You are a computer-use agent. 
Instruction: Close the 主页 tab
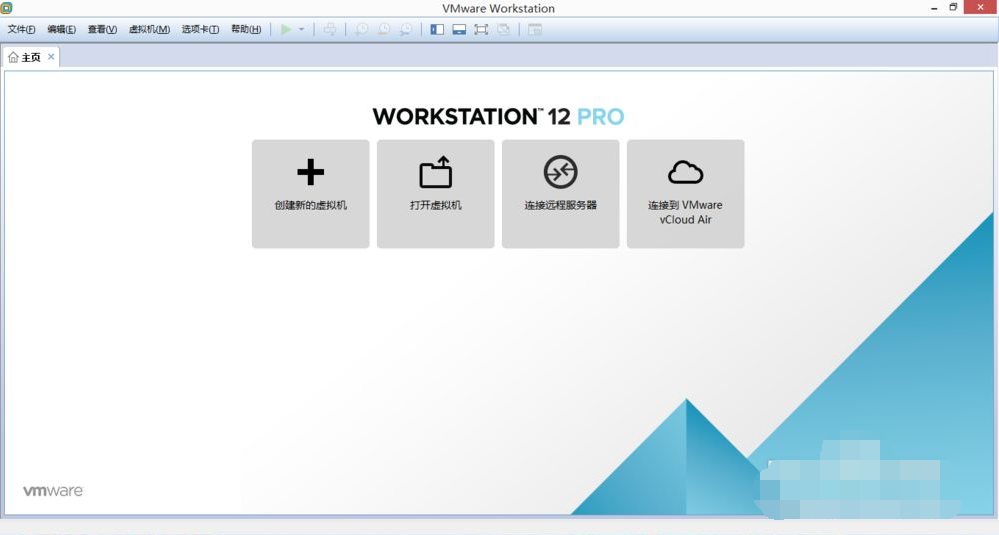(x=51, y=57)
